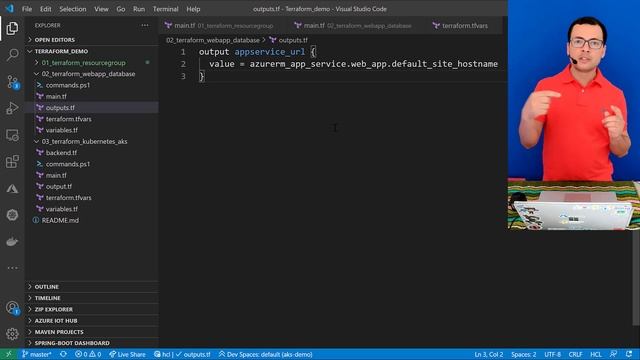Click the master branch indicator
Image resolution: width=640 pixels, height=360 pixels.
(x=37, y=354)
